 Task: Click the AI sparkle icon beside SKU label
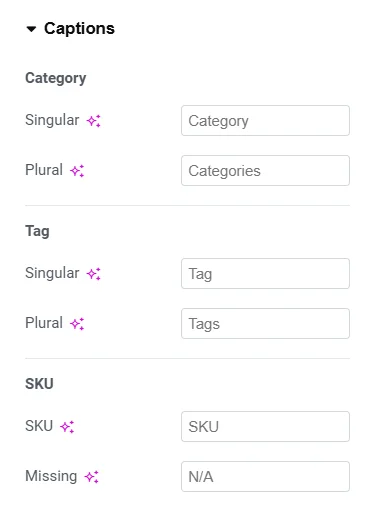(x=67, y=427)
